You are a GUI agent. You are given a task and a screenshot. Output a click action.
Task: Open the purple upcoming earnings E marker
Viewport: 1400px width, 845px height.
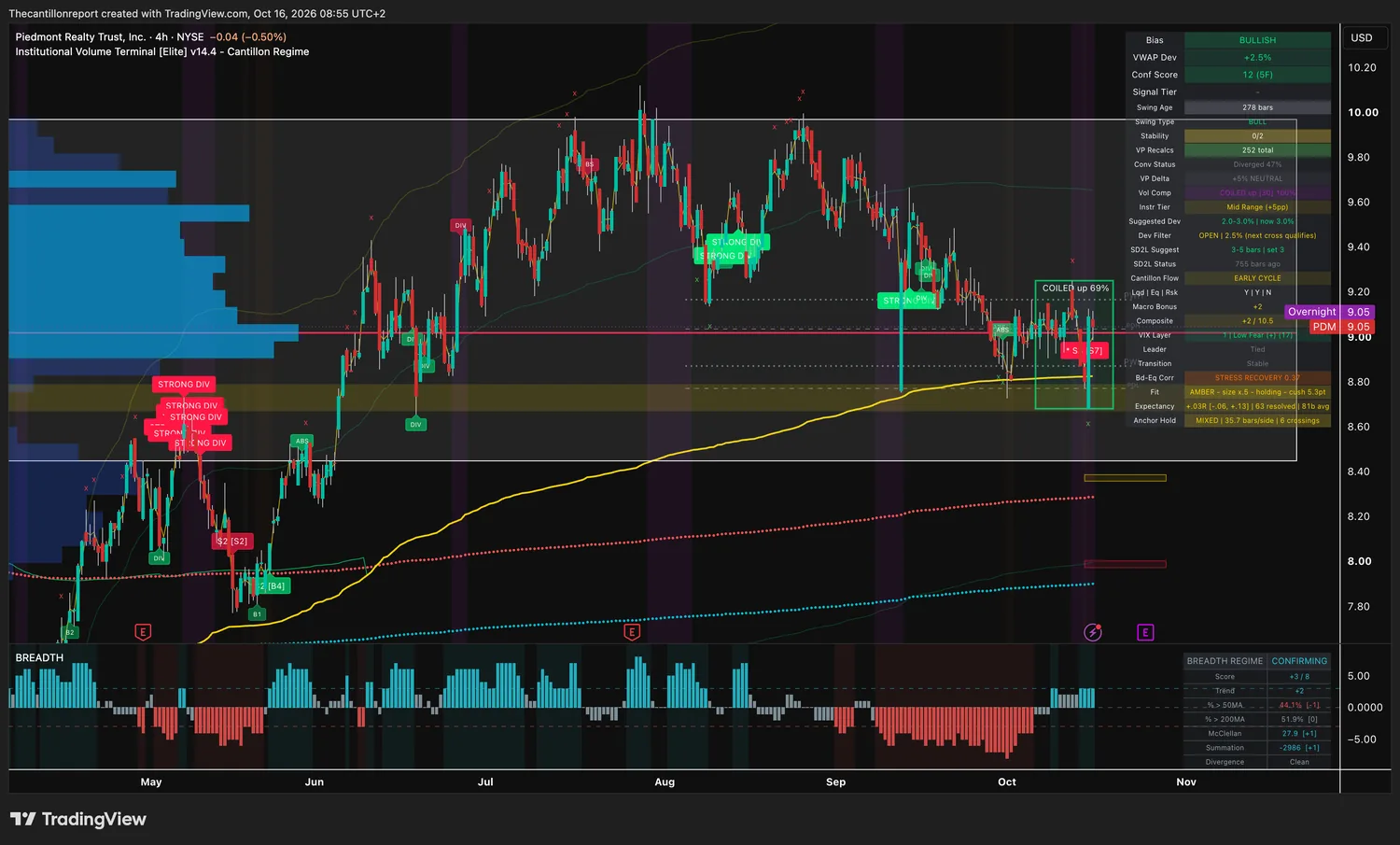pos(1145,632)
